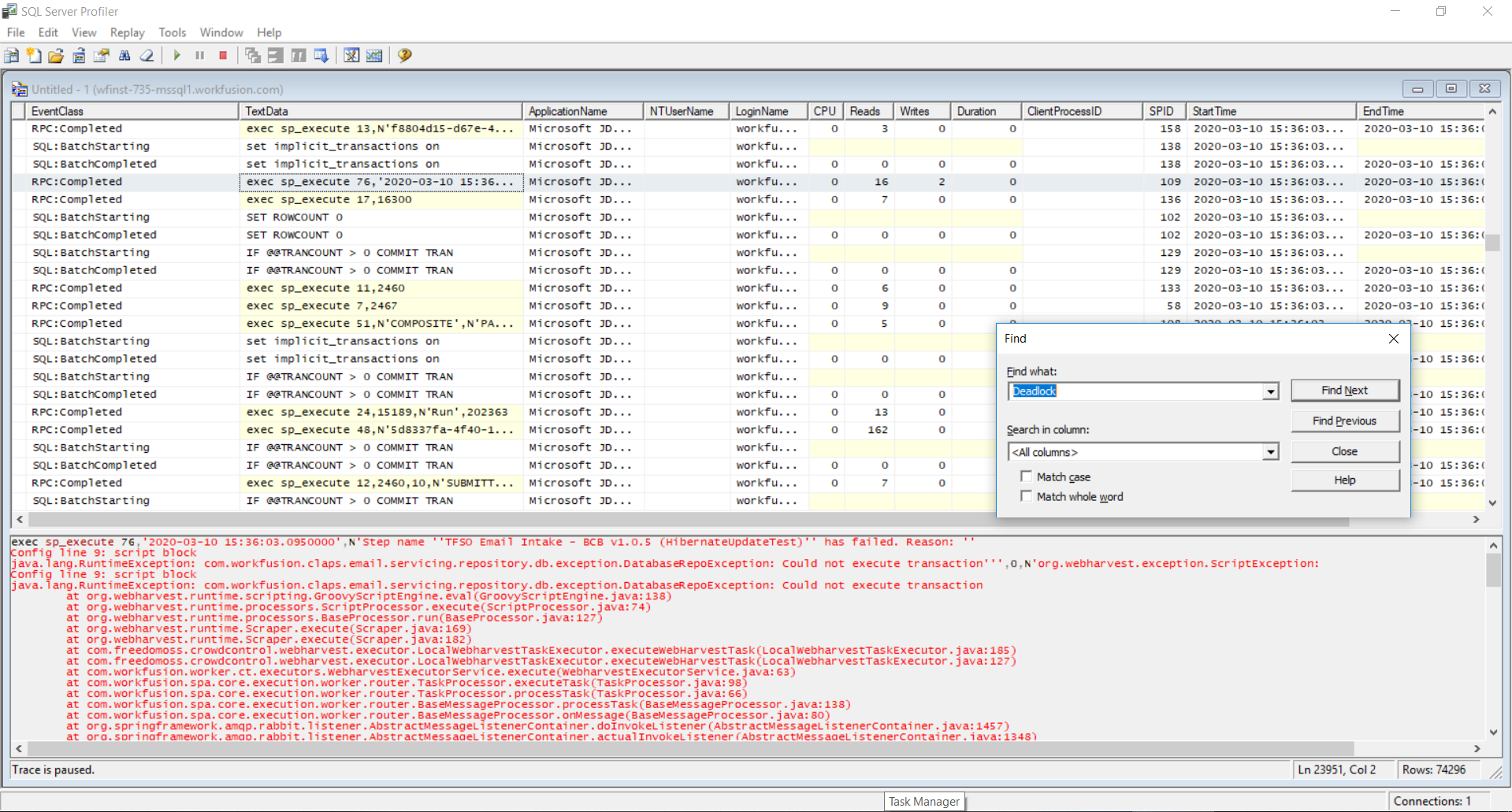Click the red Stop trace icon
The height and width of the screenshot is (812, 1512).
pos(223,56)
